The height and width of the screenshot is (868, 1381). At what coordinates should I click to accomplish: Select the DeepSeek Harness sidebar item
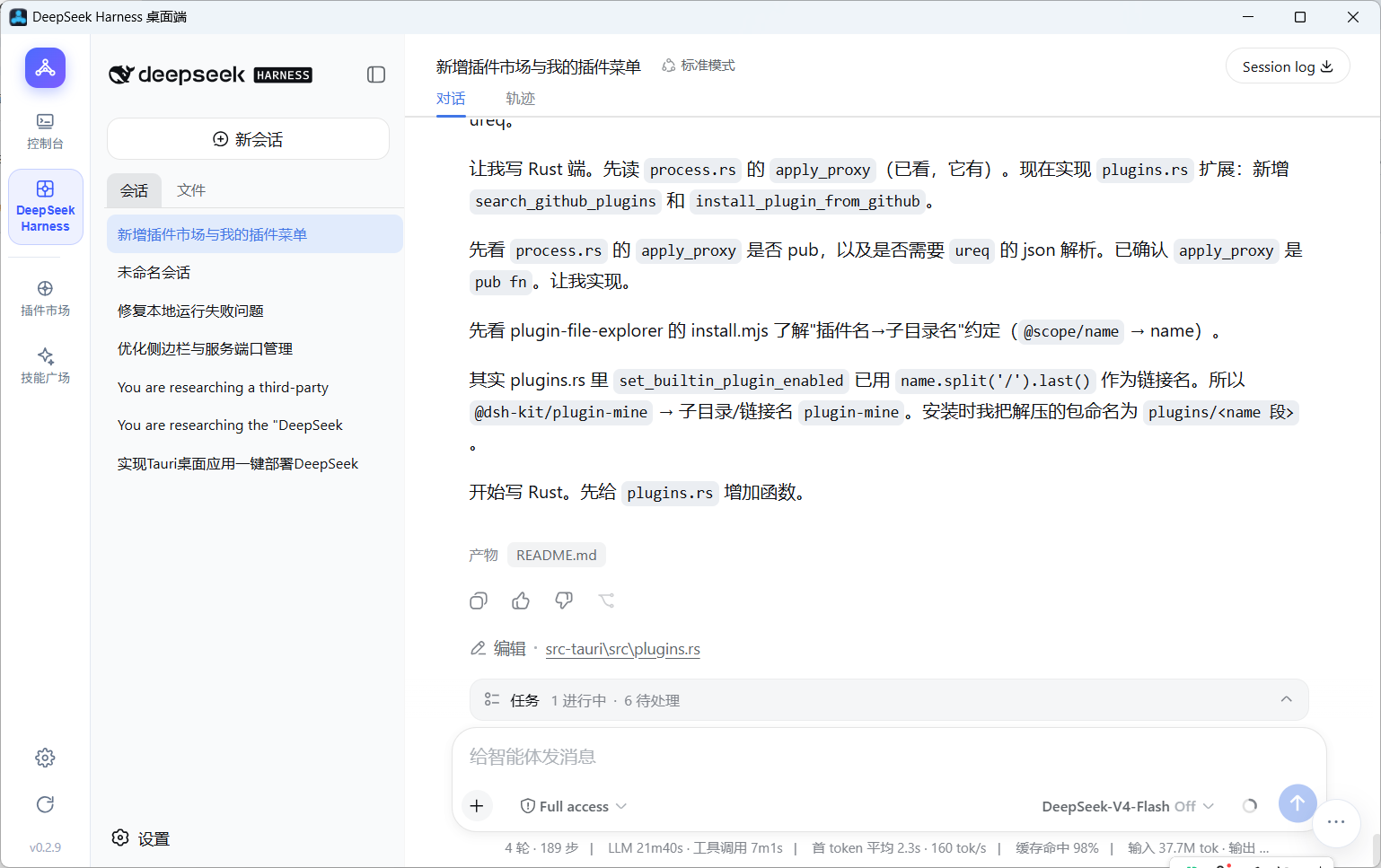45,207
